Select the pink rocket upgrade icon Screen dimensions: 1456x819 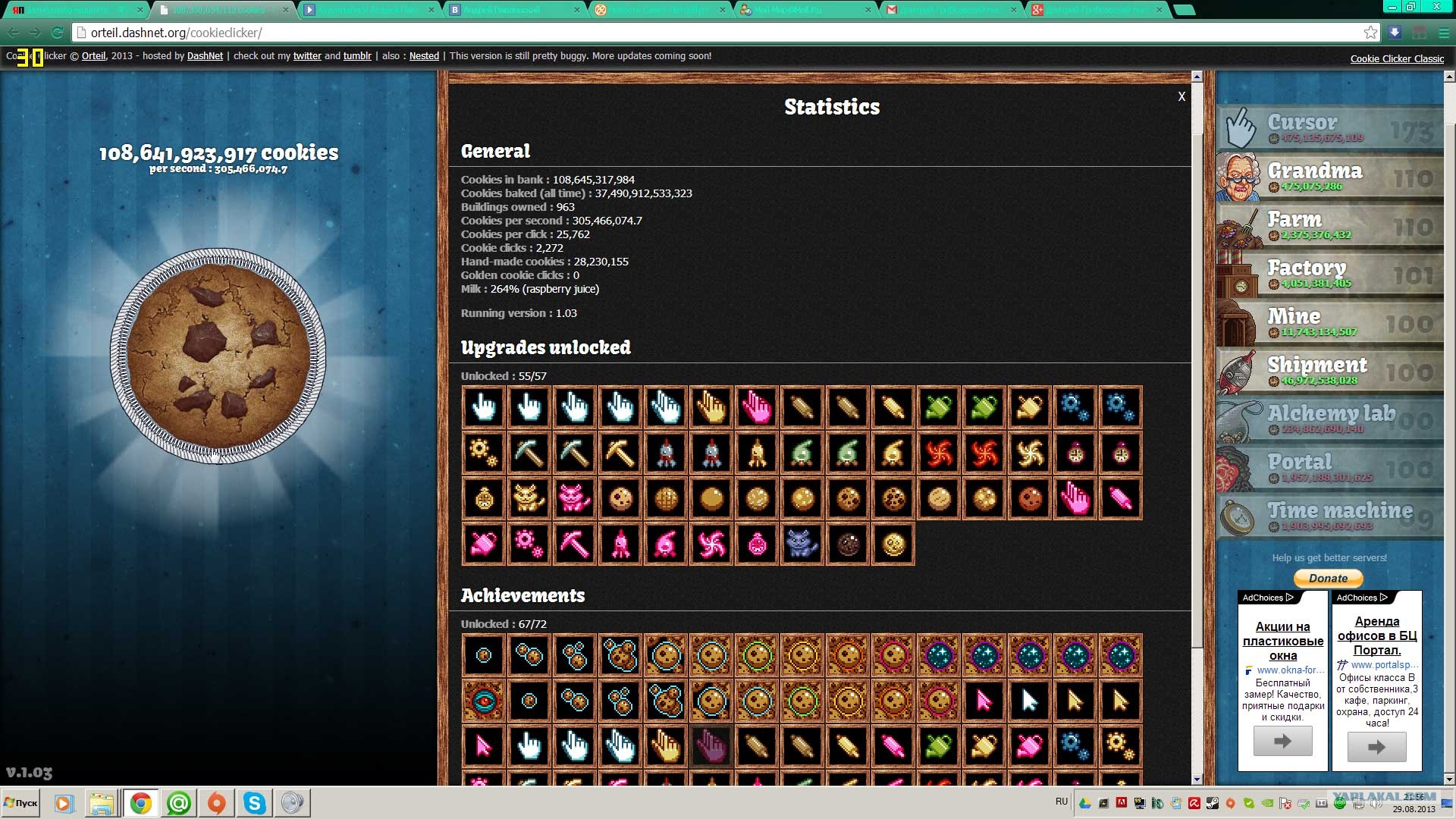coord(620,544)
